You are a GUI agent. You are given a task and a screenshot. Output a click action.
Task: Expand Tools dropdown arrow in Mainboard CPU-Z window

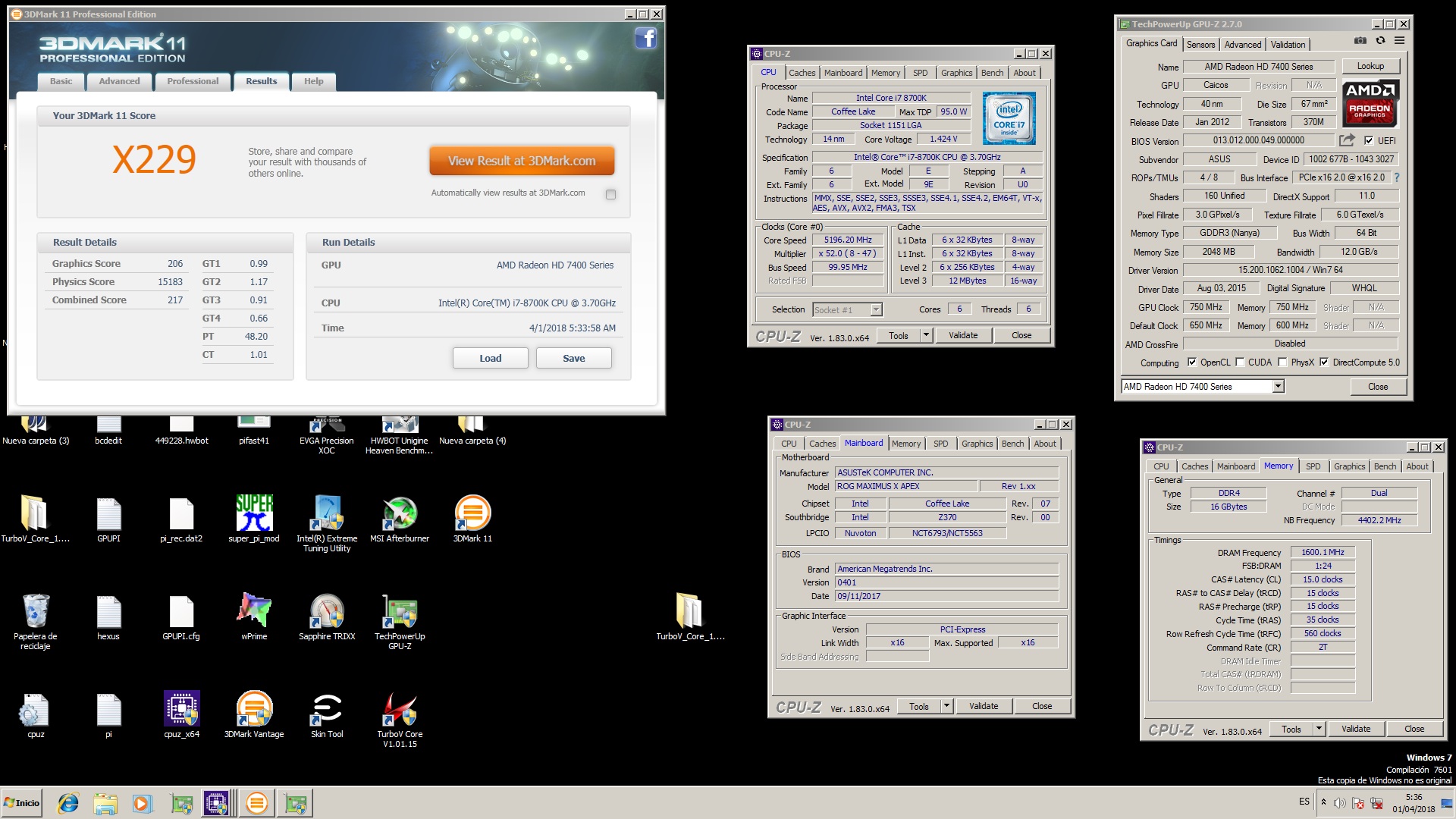[946, 706]
